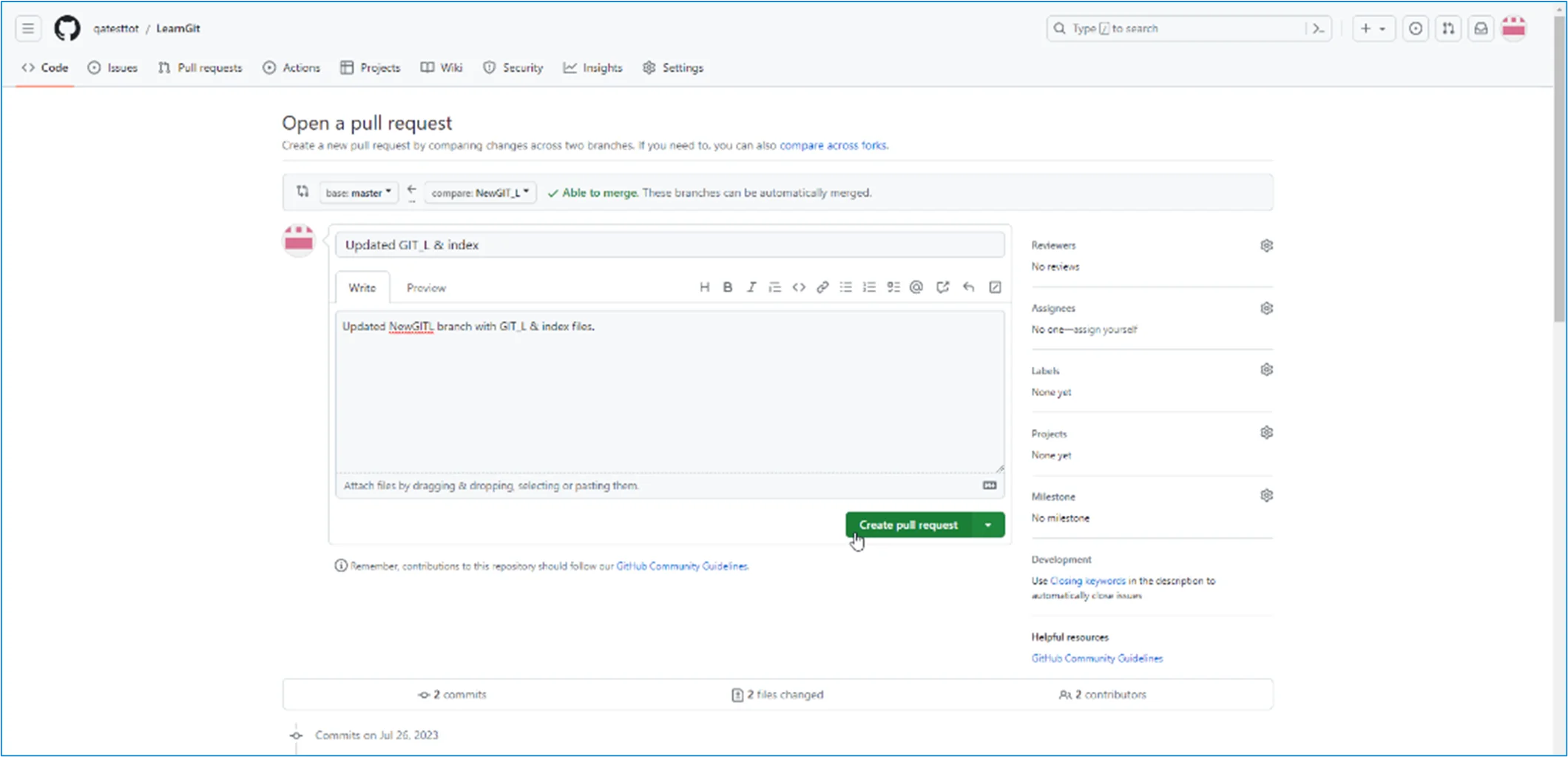The image size is (1568, 757).
Task: Open the Milestone settings gear
Action: coord(1266,495)
